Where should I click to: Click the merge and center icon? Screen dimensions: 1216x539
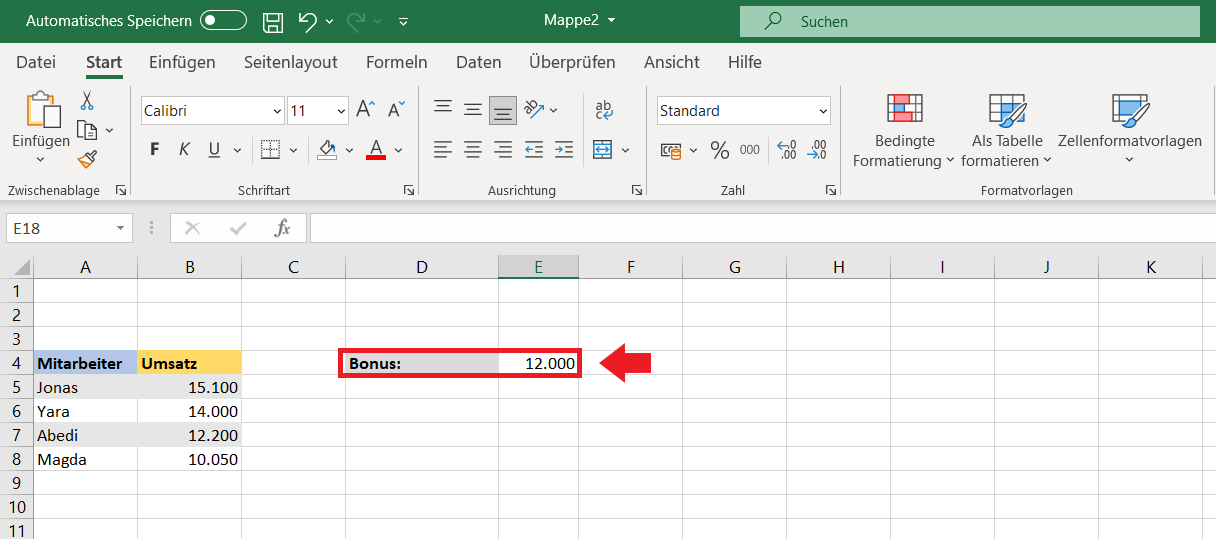tap(602, 150)
